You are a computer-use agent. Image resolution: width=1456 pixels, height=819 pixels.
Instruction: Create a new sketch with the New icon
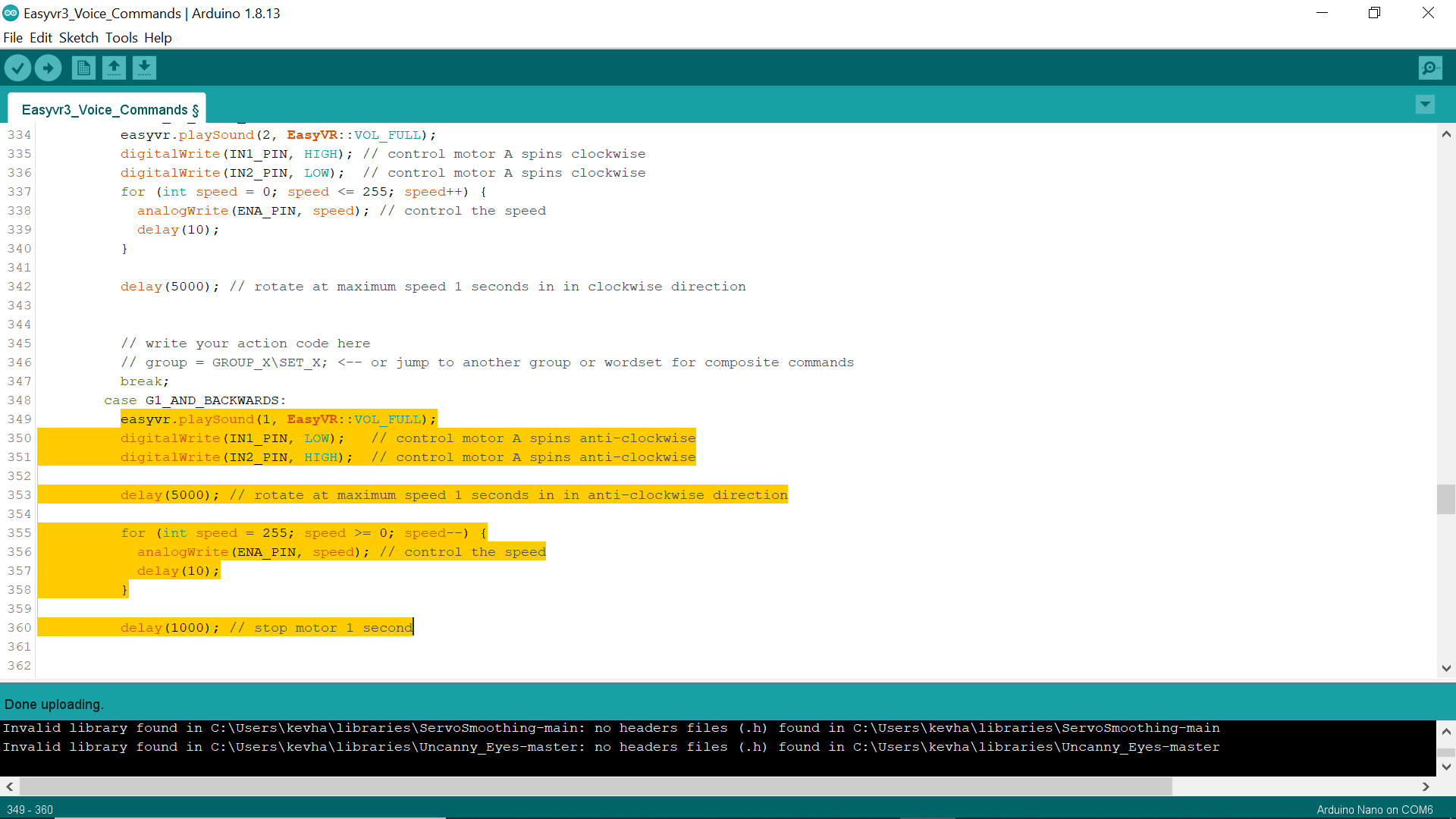pos(83,67)
